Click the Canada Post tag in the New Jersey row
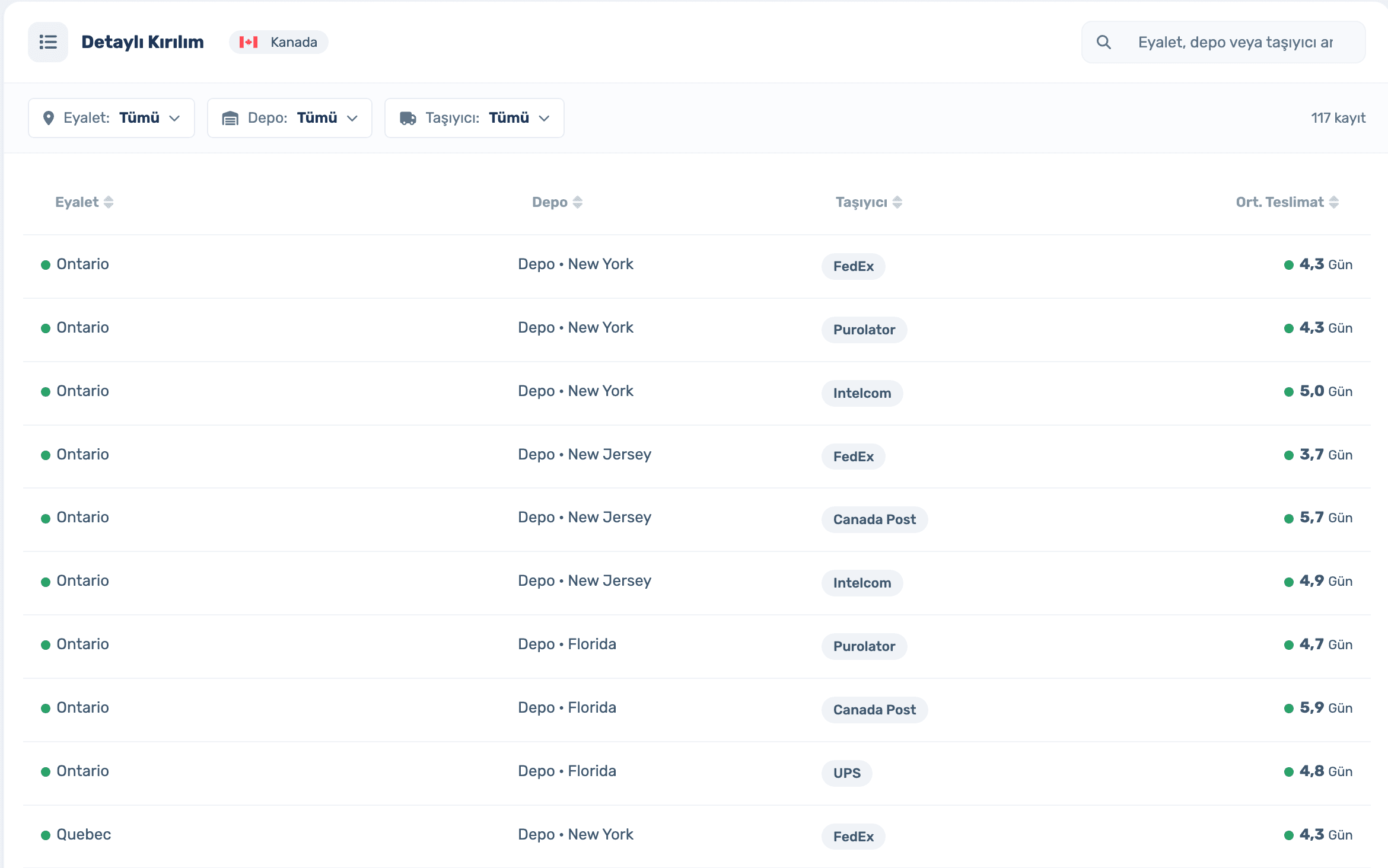The width and height of the screenshot is (1388, 868). pos(874,519)
